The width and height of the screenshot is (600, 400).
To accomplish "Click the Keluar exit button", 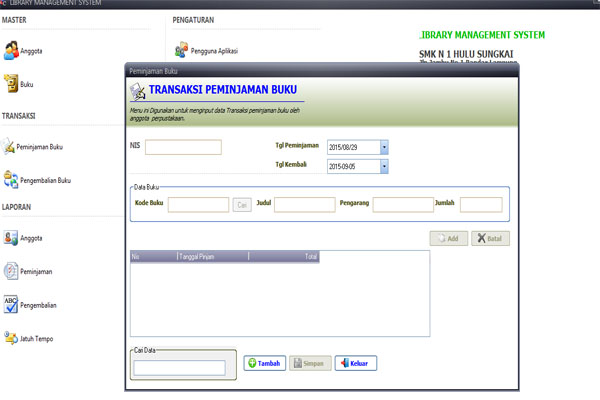I will click(x=355, y=363).
